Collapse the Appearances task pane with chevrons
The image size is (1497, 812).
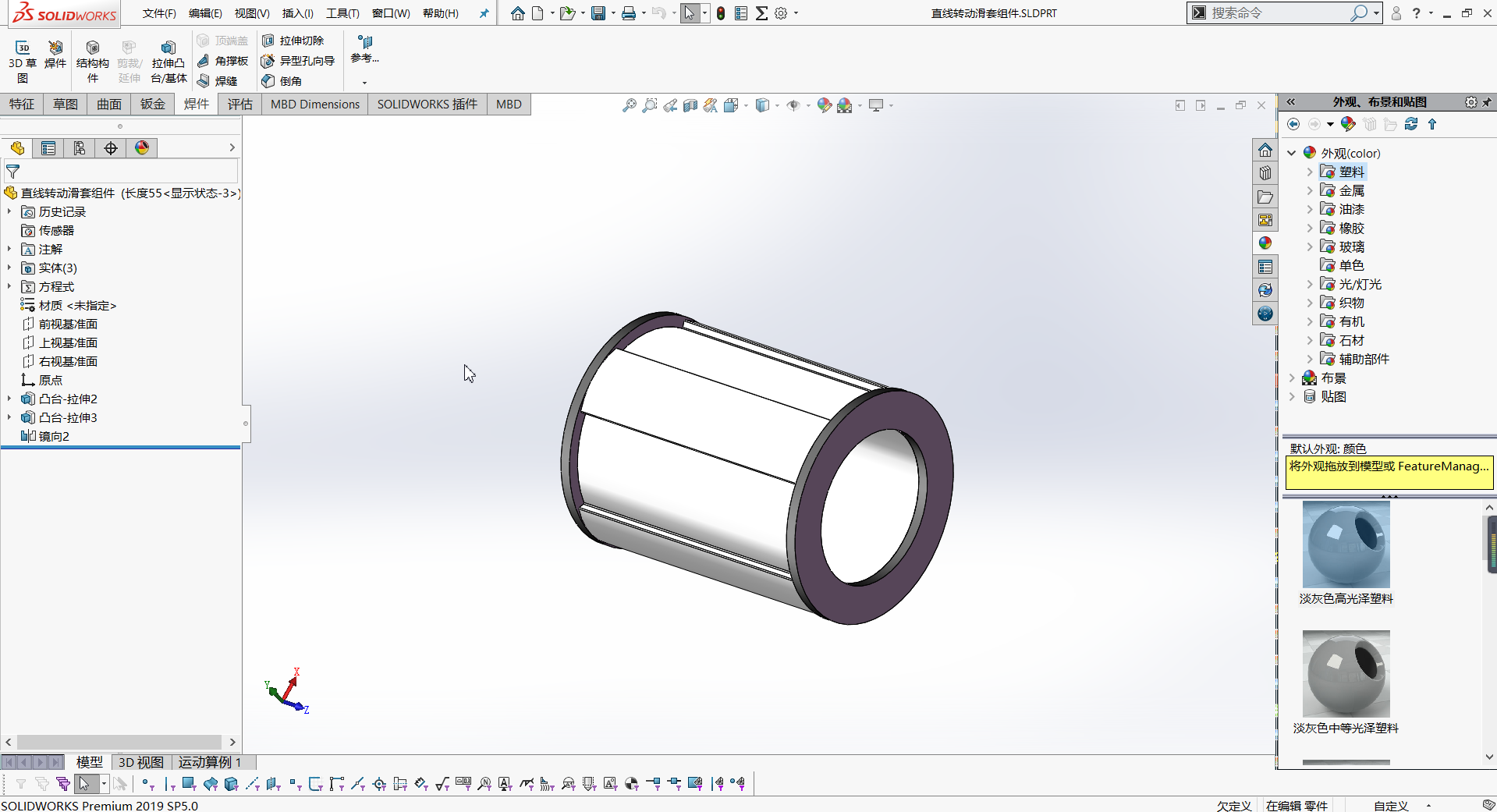coord(1291,102)
